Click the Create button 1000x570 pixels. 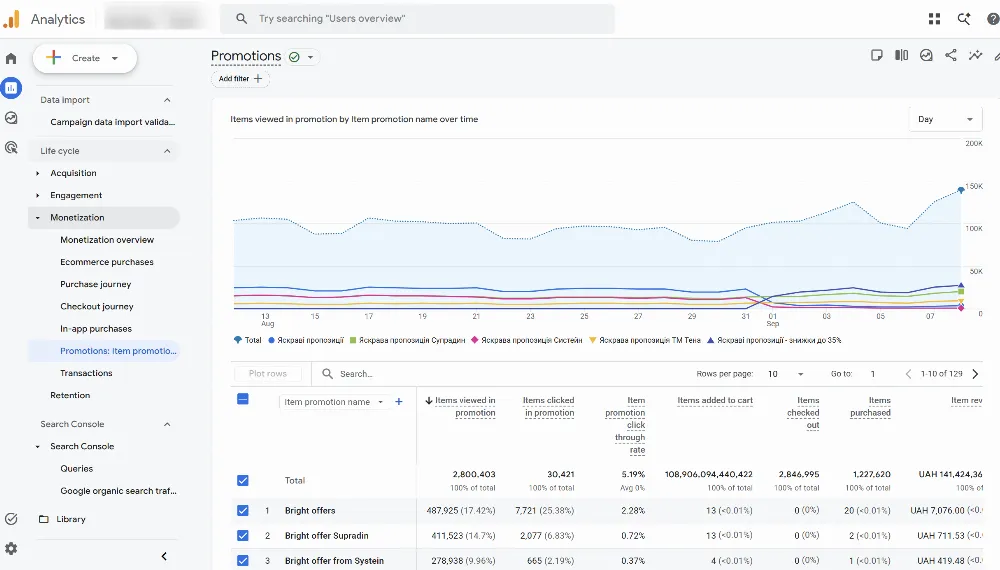pos(85,58)
